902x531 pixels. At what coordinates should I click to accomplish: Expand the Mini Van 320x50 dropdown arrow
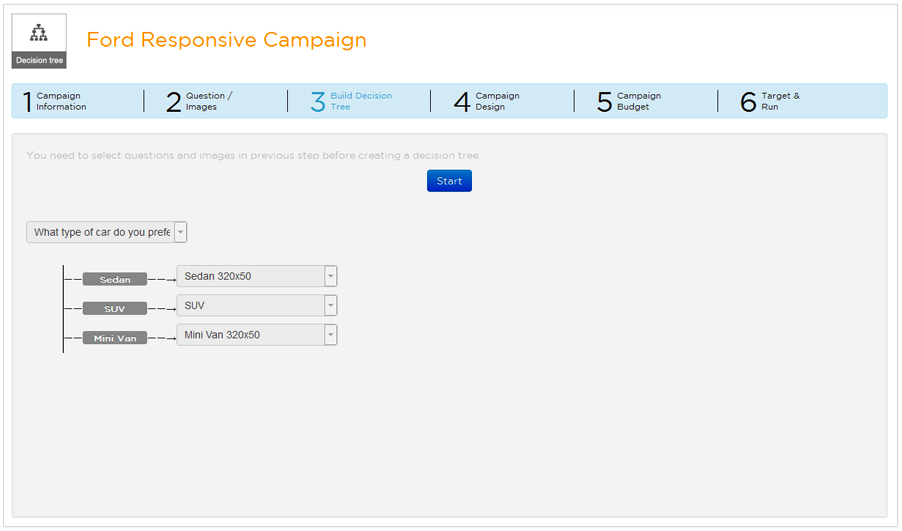pyautogui.click(x=331, y=335)
